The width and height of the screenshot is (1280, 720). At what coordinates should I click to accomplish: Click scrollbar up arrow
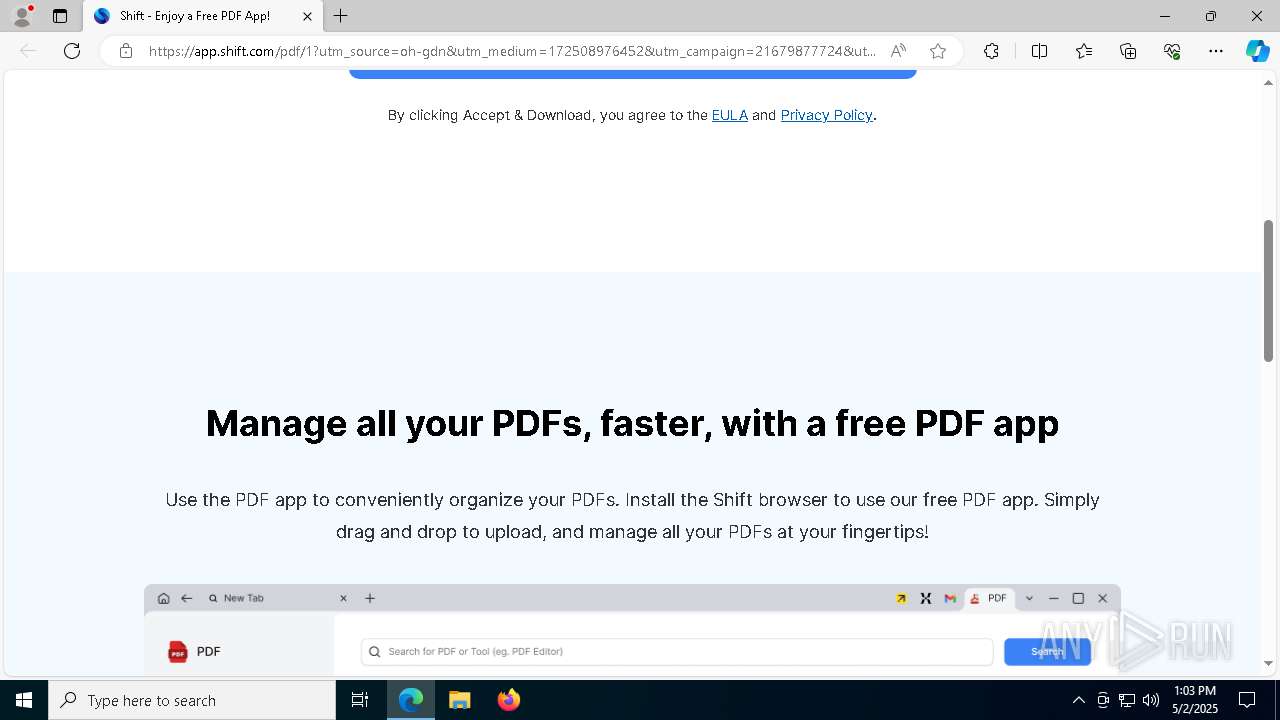(1268, 82)
